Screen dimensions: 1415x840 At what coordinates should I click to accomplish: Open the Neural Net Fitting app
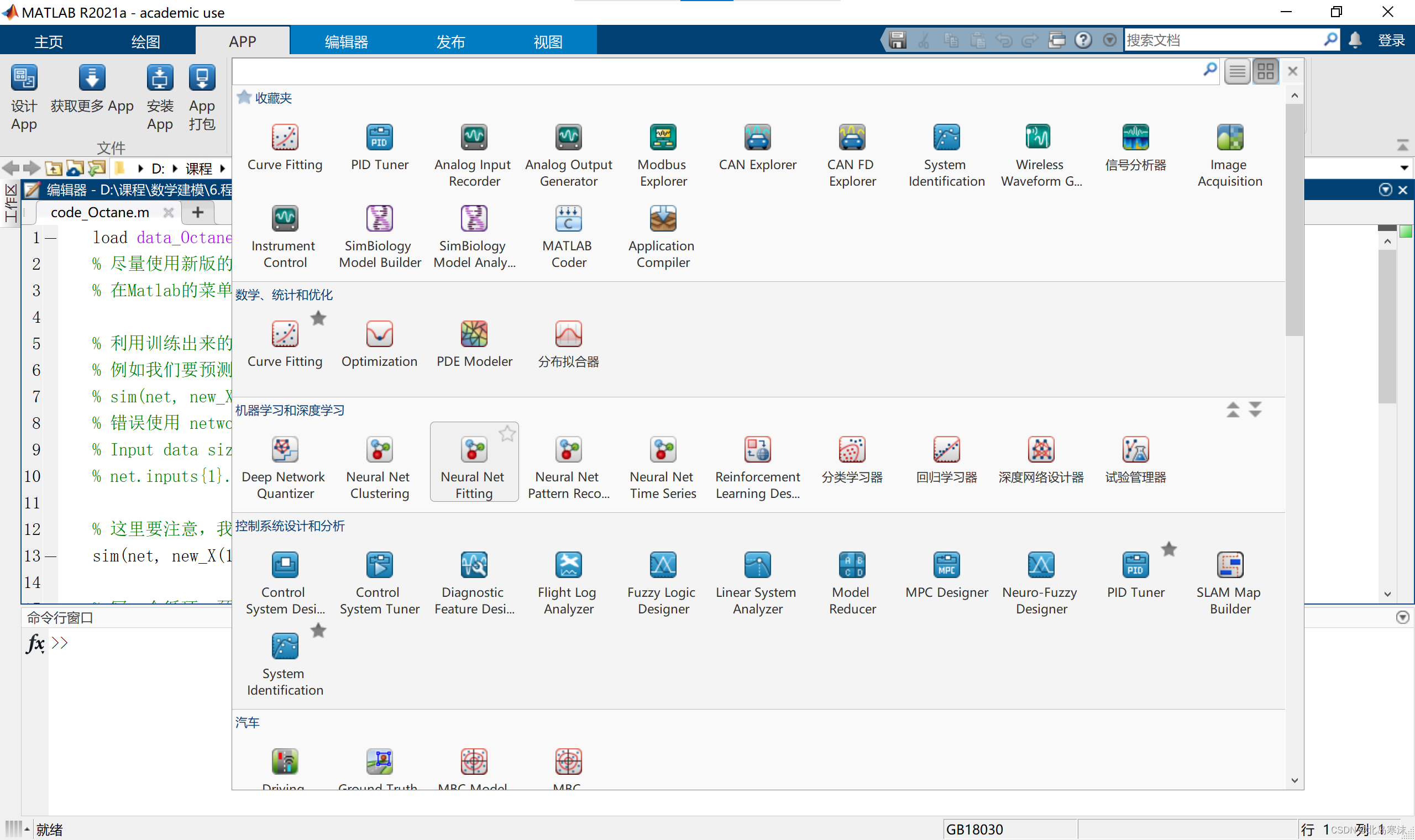click(474, 450)
